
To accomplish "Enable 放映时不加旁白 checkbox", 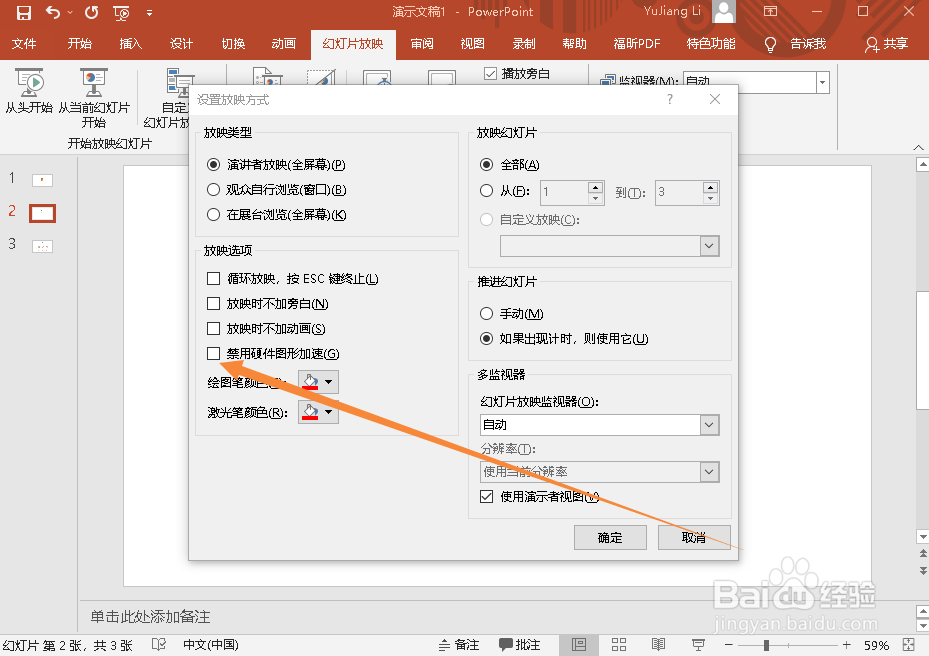I will pos(213,303).
